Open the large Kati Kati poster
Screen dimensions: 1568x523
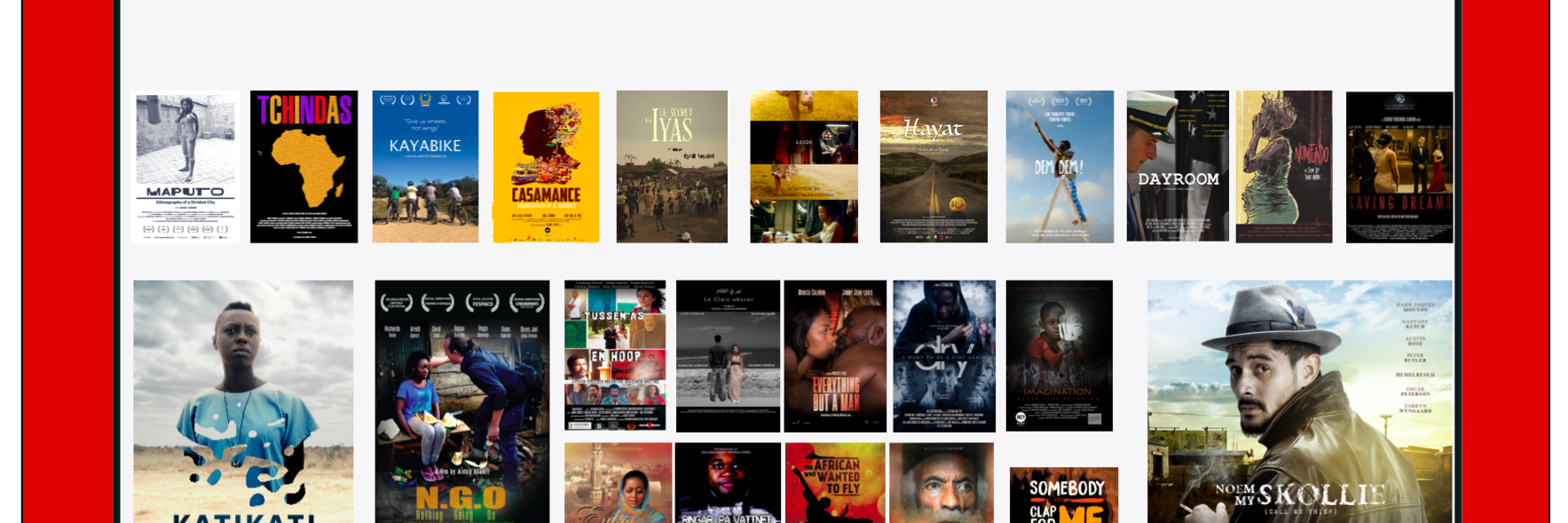(x=243, y=401)
